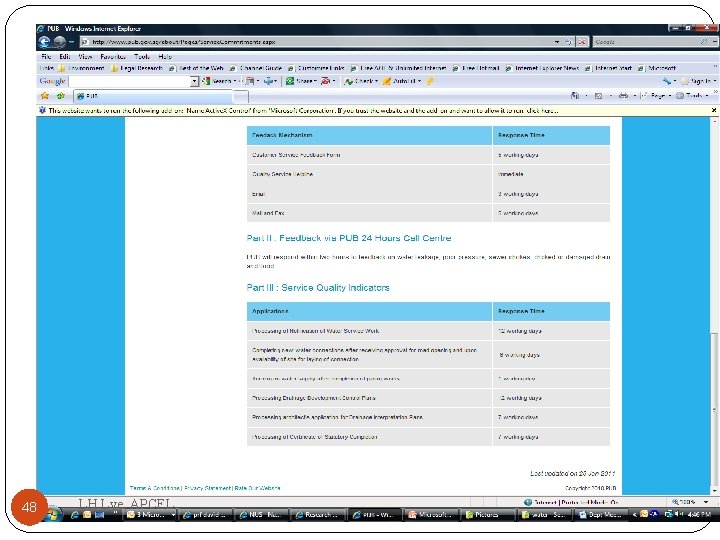Click the 'Part II : Feedback via PUB 24 Hours Call Centre' heading
Viewport: 720px width, 540px height.
(x=349, y=238)
